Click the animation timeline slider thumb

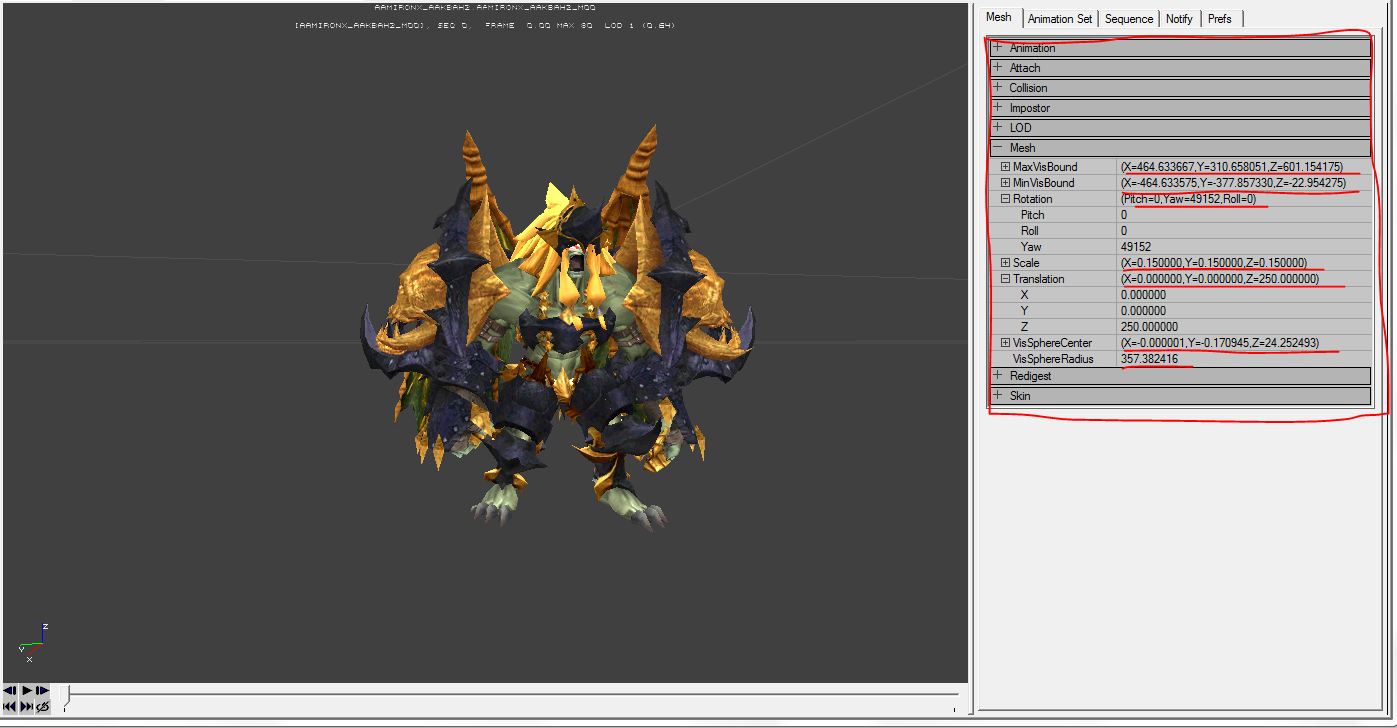pyautogui.click(x=66, y=696)
